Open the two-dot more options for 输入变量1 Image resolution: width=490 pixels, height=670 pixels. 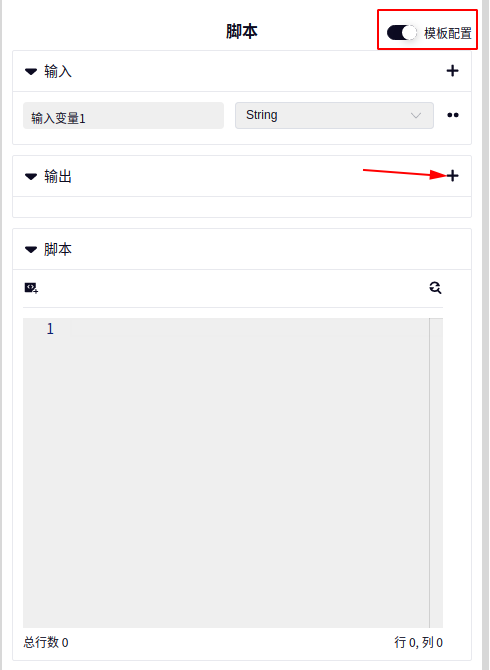click(453, 115)
